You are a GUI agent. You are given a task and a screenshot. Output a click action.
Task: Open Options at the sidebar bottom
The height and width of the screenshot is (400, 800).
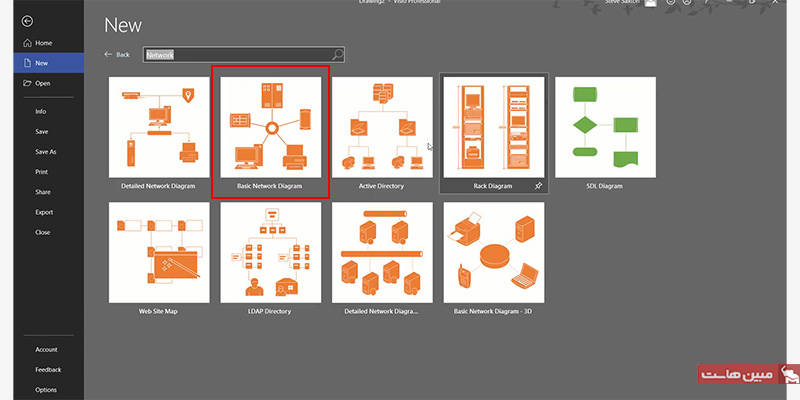pyautogui.click(x=46, y=390)
